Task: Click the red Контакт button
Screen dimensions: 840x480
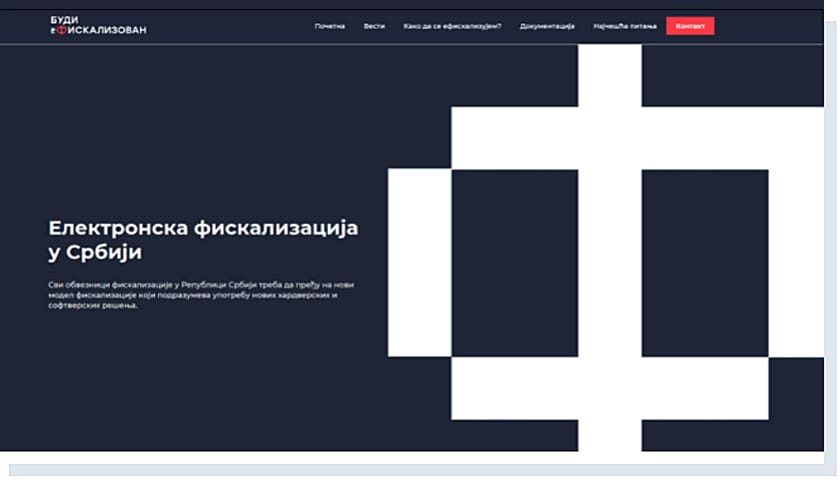Action: (x=690, y=26)
